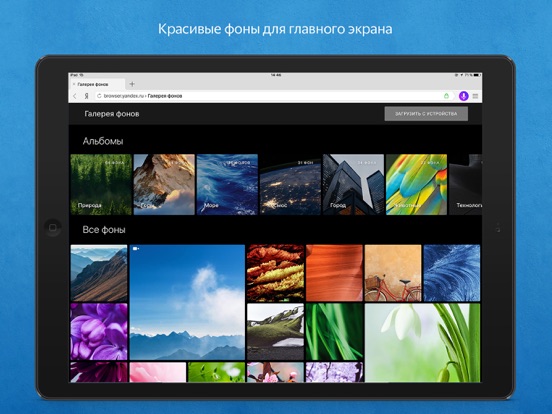Select the autumn red forest background
This screenshot has width=552, height=414.
point(275,273)
